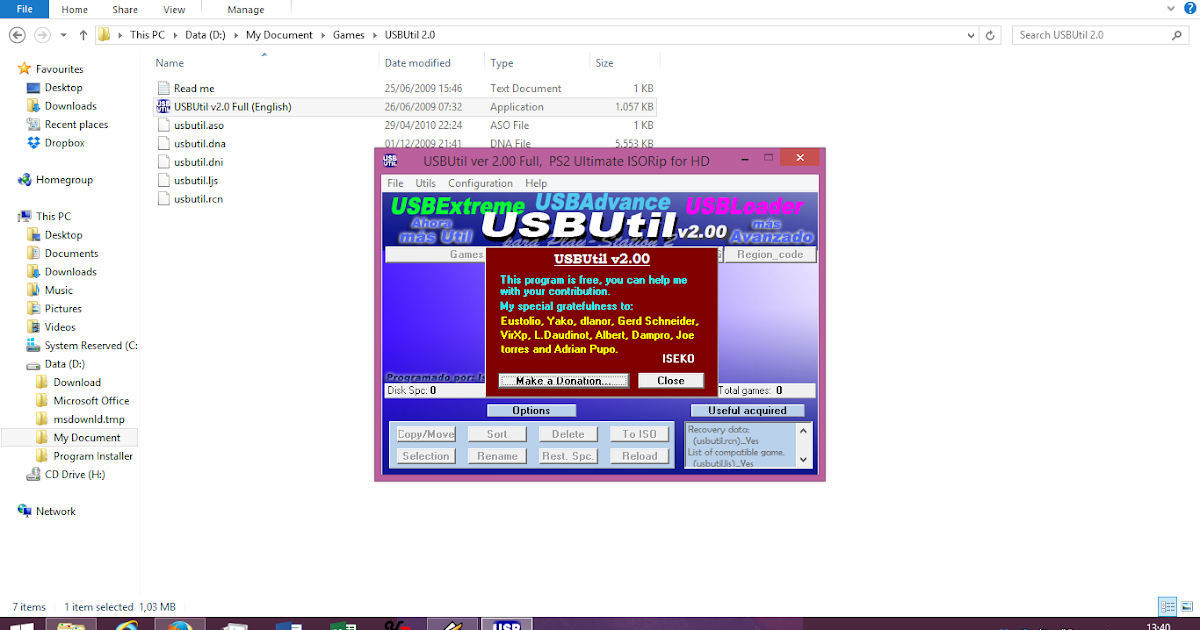Click the Back arrow in Explorer

tap(17, 35)
